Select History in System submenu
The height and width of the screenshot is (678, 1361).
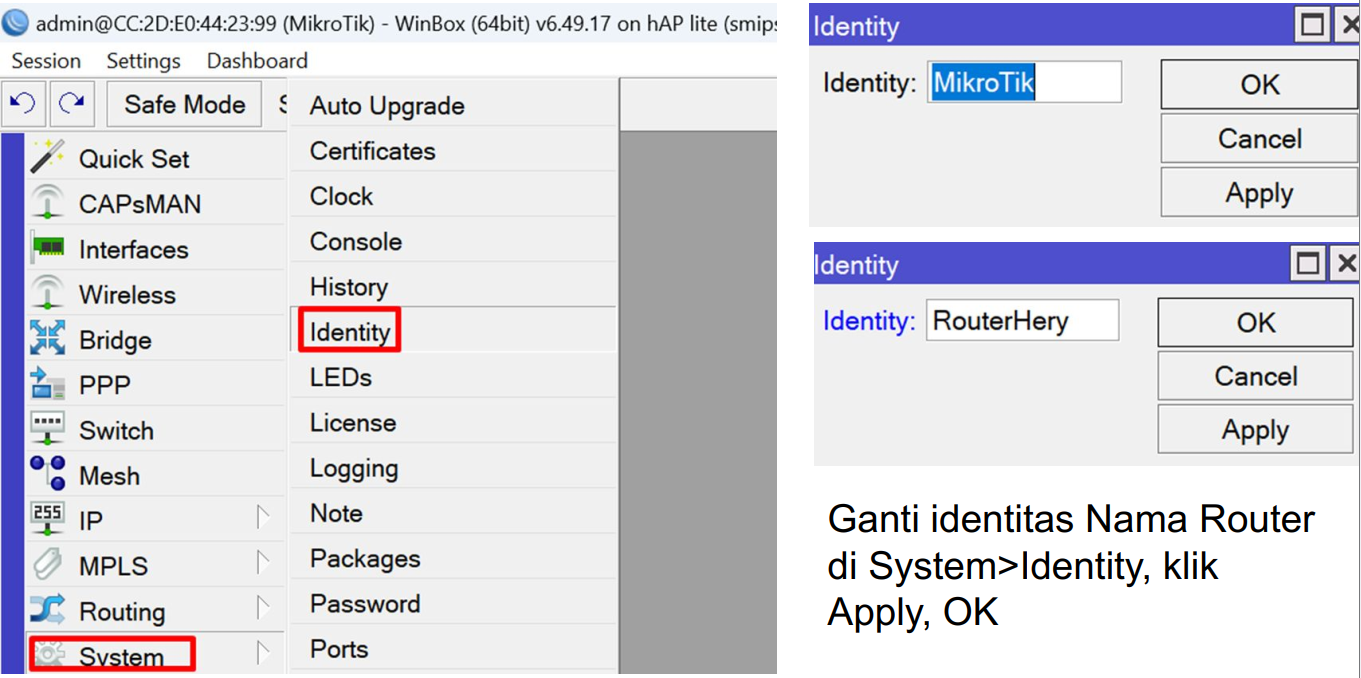(453, 287)
